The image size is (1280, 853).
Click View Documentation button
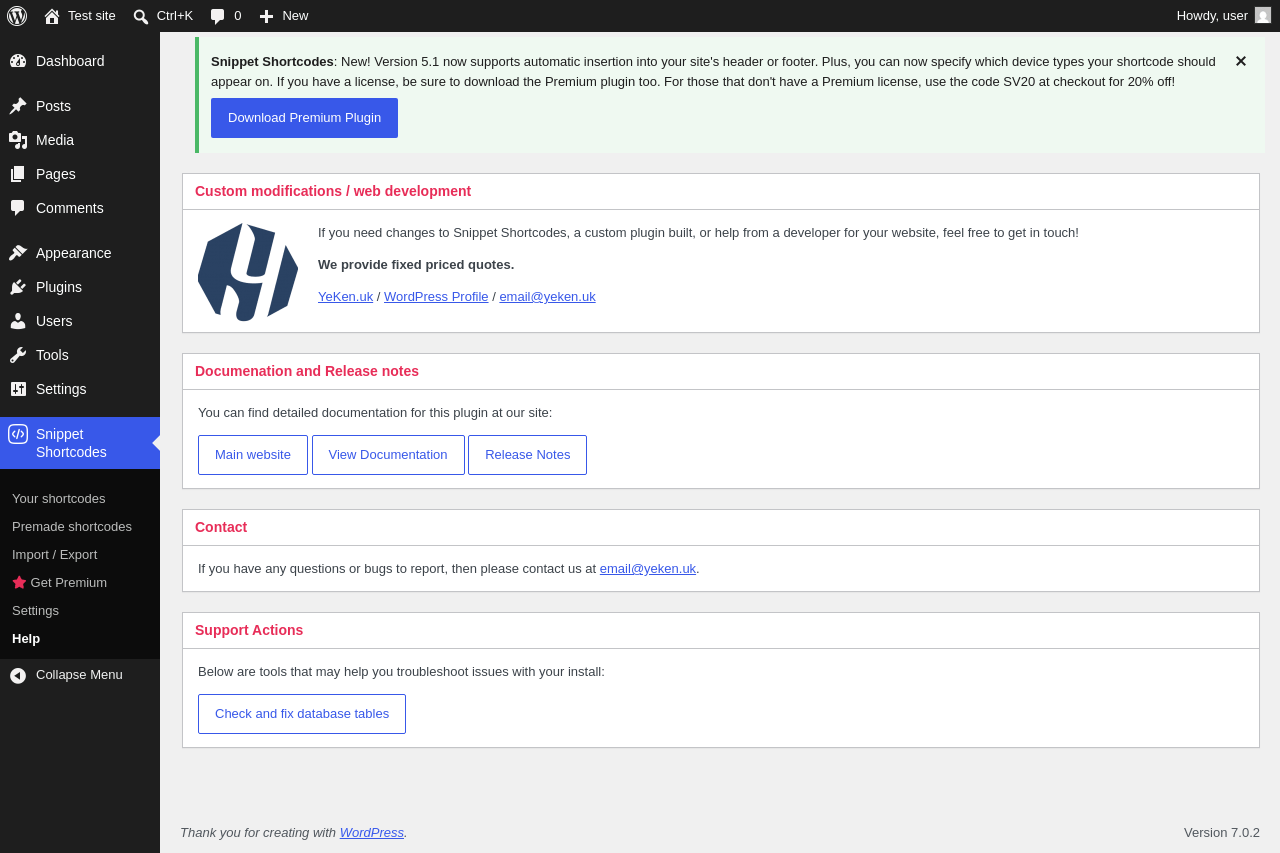pyautogui.click(x=388, y=455)
